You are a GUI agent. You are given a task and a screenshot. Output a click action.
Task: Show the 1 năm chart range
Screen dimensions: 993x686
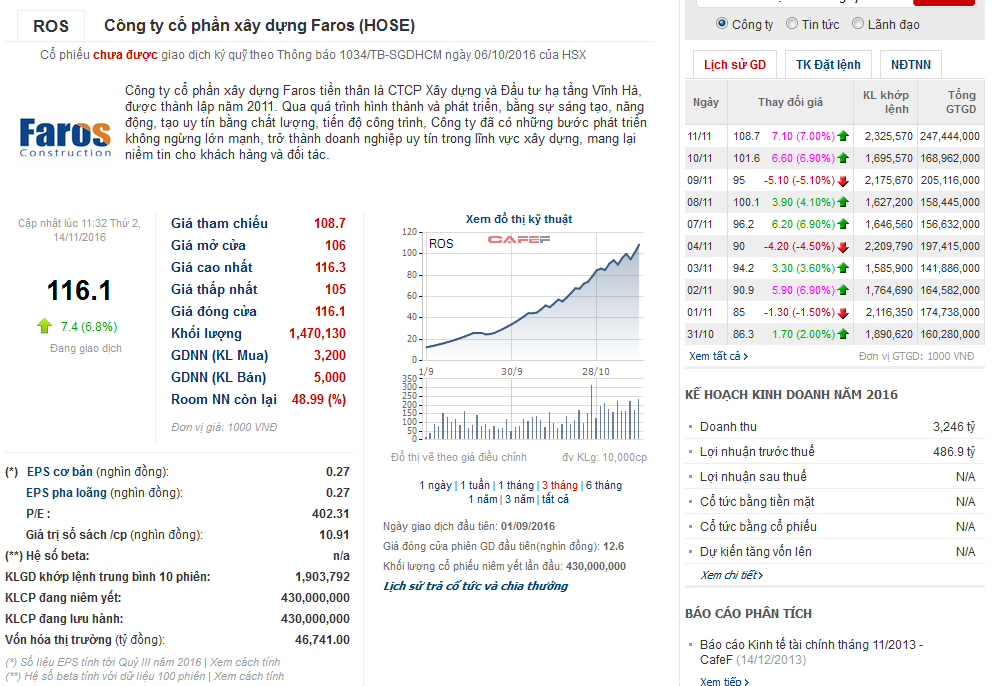(x=483, y=499)
